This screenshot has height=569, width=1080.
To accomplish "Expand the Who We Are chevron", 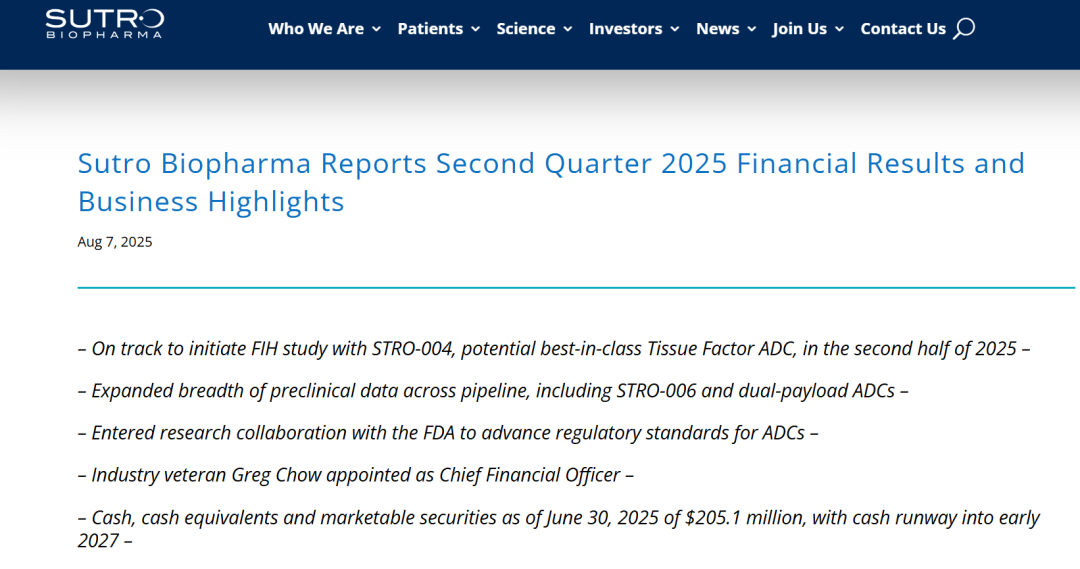I will pos(377,30).
